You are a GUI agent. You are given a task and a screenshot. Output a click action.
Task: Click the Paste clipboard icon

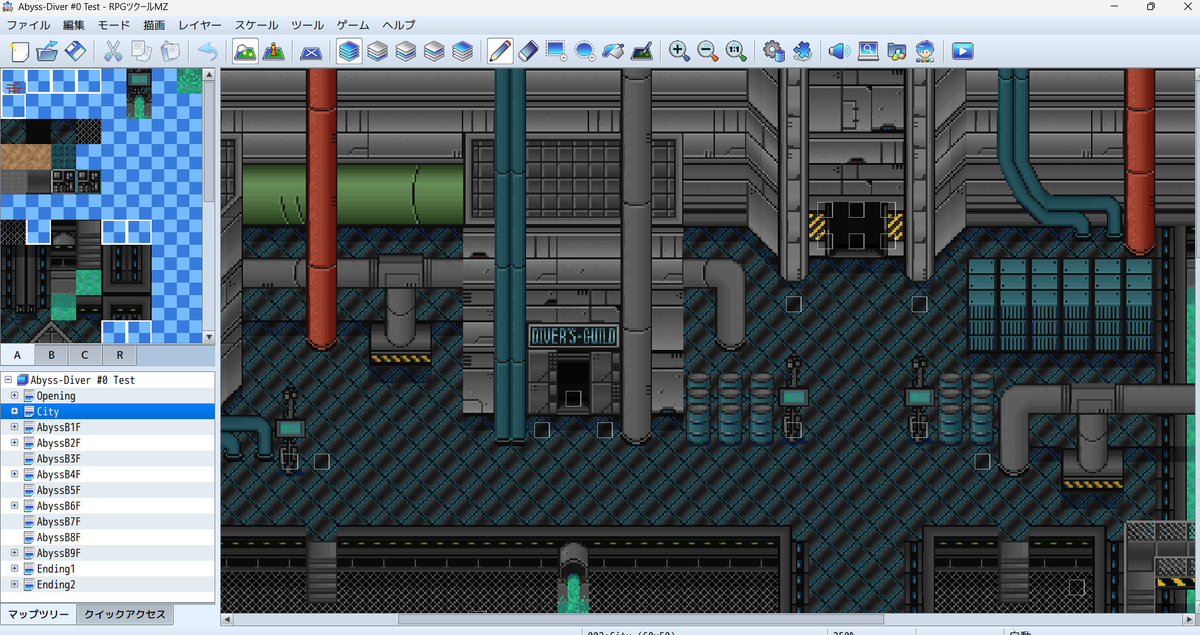click(x=171, y=51)
